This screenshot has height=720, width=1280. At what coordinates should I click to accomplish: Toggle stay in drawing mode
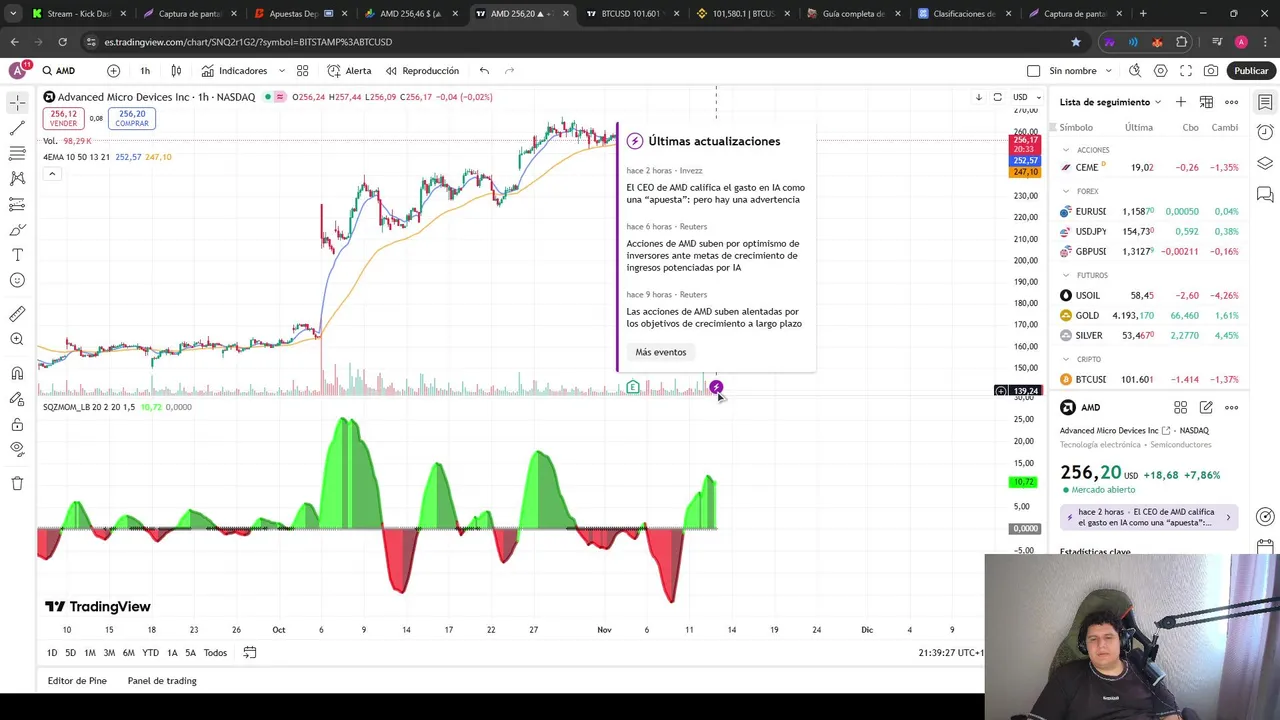pos(17,399)
